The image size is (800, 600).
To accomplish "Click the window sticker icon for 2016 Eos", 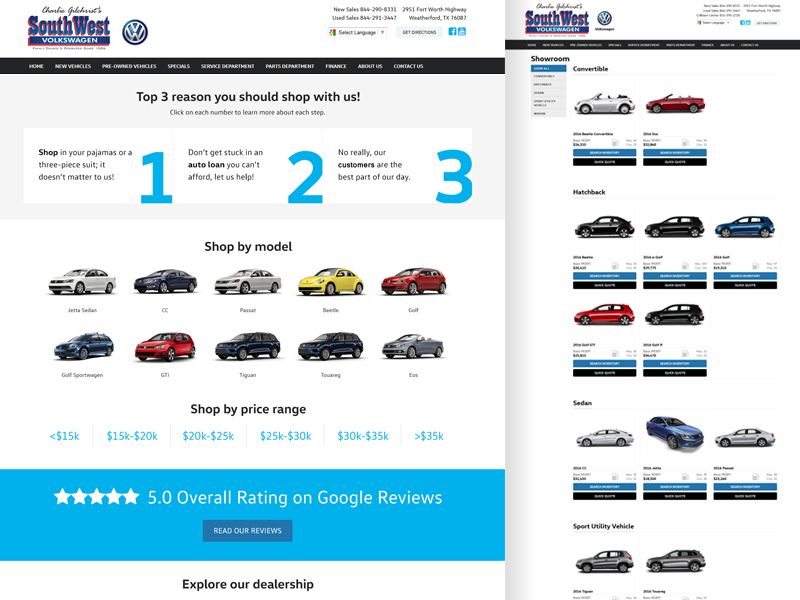I will click(686, 142).
